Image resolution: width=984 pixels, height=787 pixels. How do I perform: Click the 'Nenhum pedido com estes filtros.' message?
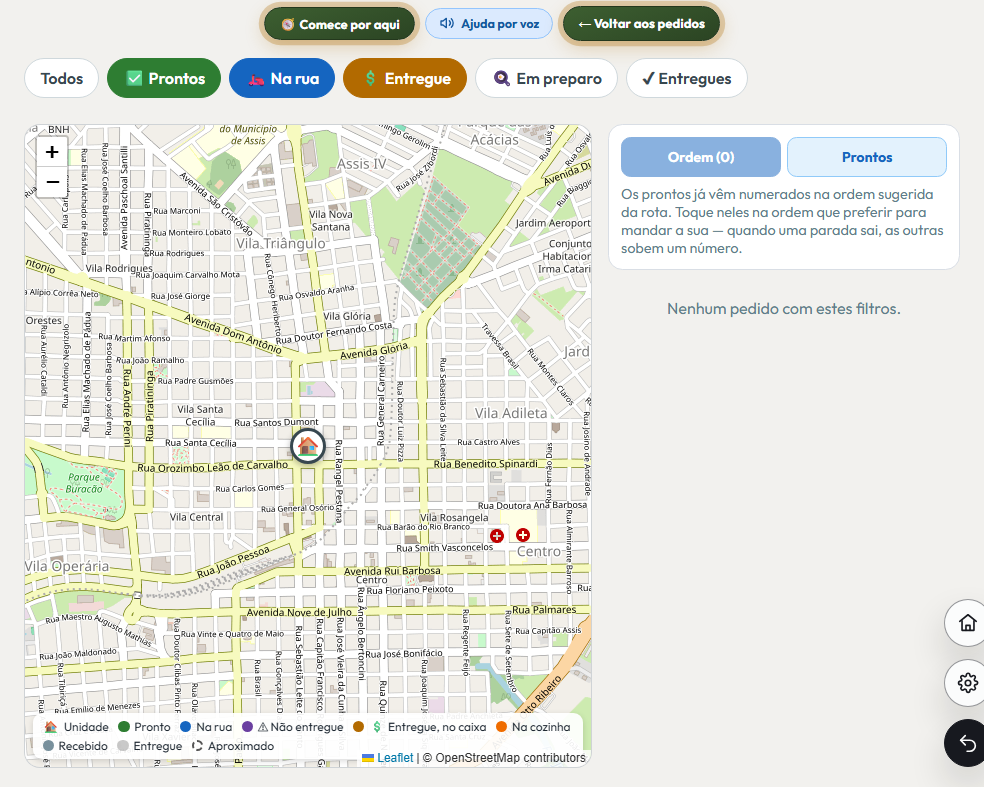[x=784, y=309]
